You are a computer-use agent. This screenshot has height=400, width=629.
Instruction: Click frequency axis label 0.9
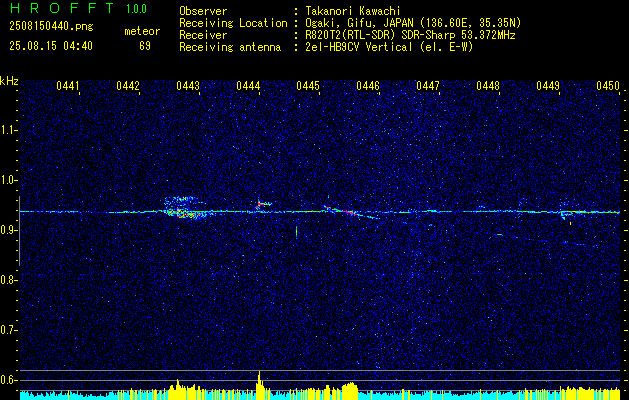[8, 230]
